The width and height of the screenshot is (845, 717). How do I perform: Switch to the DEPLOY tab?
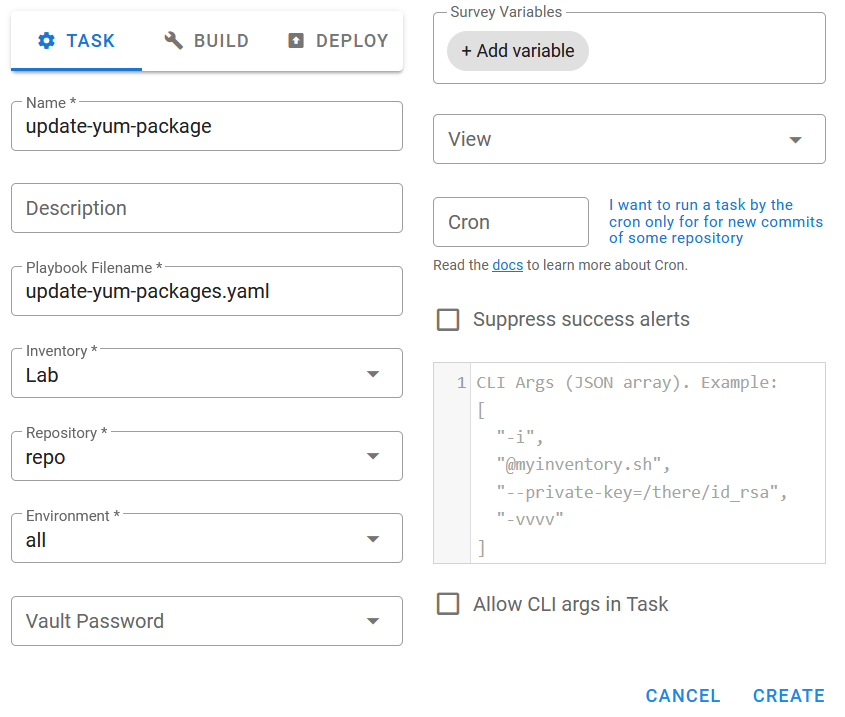click(337, 41)
